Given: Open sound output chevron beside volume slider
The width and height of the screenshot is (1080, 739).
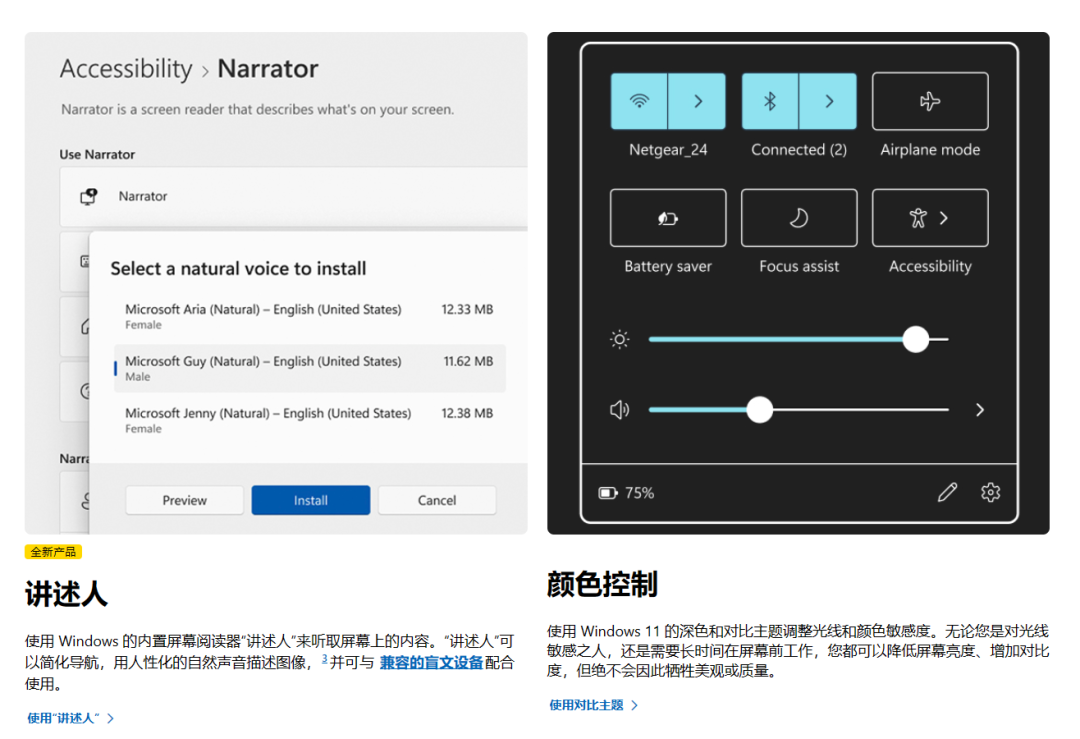Looking at the screenshot, I should coord(979,410).
